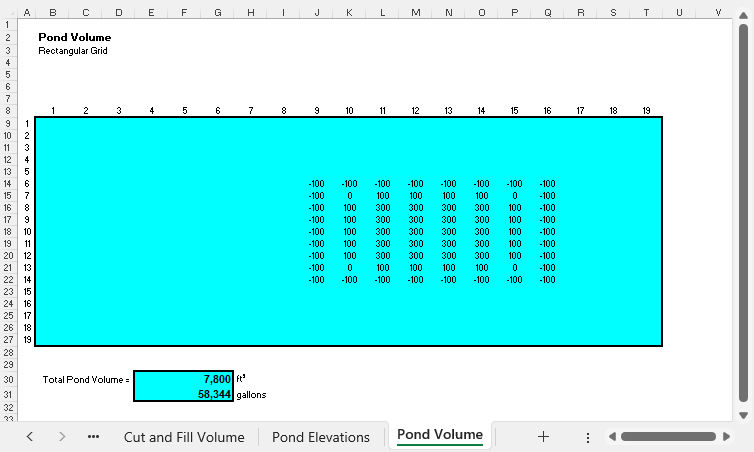
Task: Click the horizontal scrollbar left arrow
Action: [611, 437]
